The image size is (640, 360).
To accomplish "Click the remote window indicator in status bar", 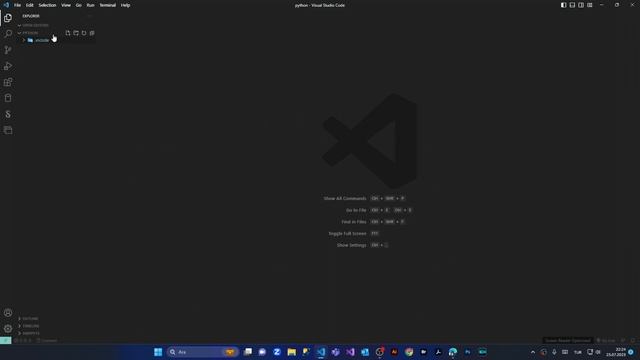I will click(x=5, y=340).
